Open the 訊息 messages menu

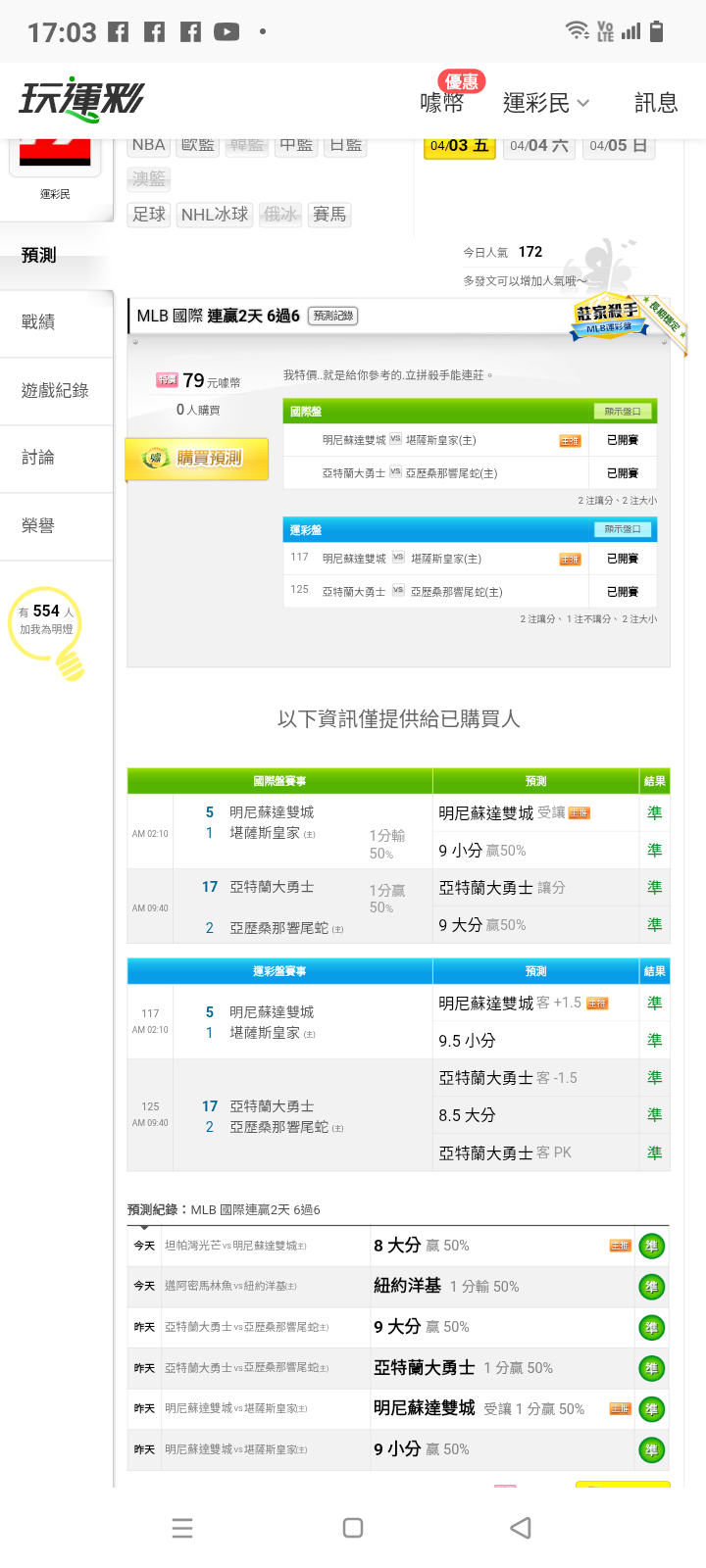click(656, 103)
